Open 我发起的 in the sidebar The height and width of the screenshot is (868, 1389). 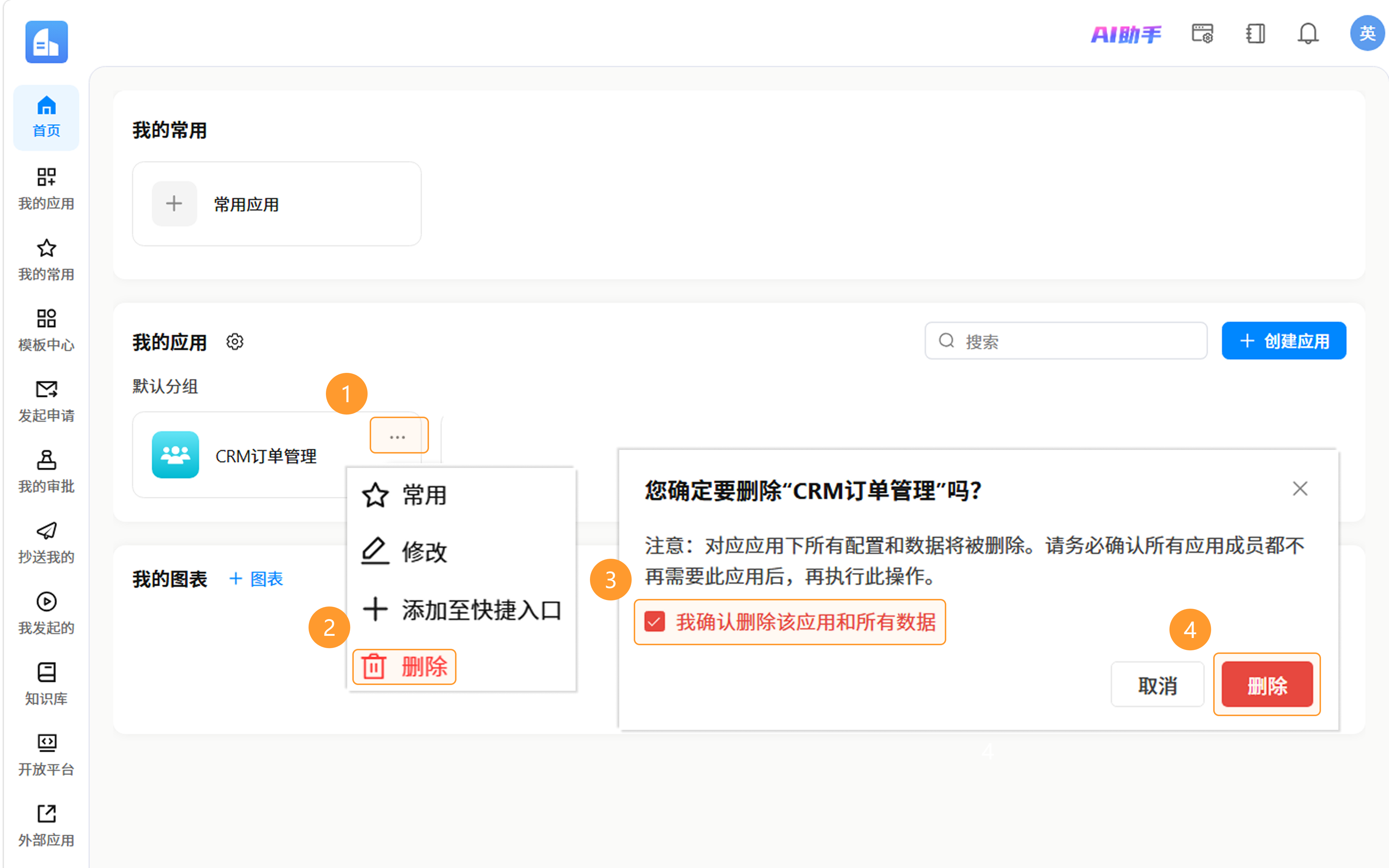47,613
